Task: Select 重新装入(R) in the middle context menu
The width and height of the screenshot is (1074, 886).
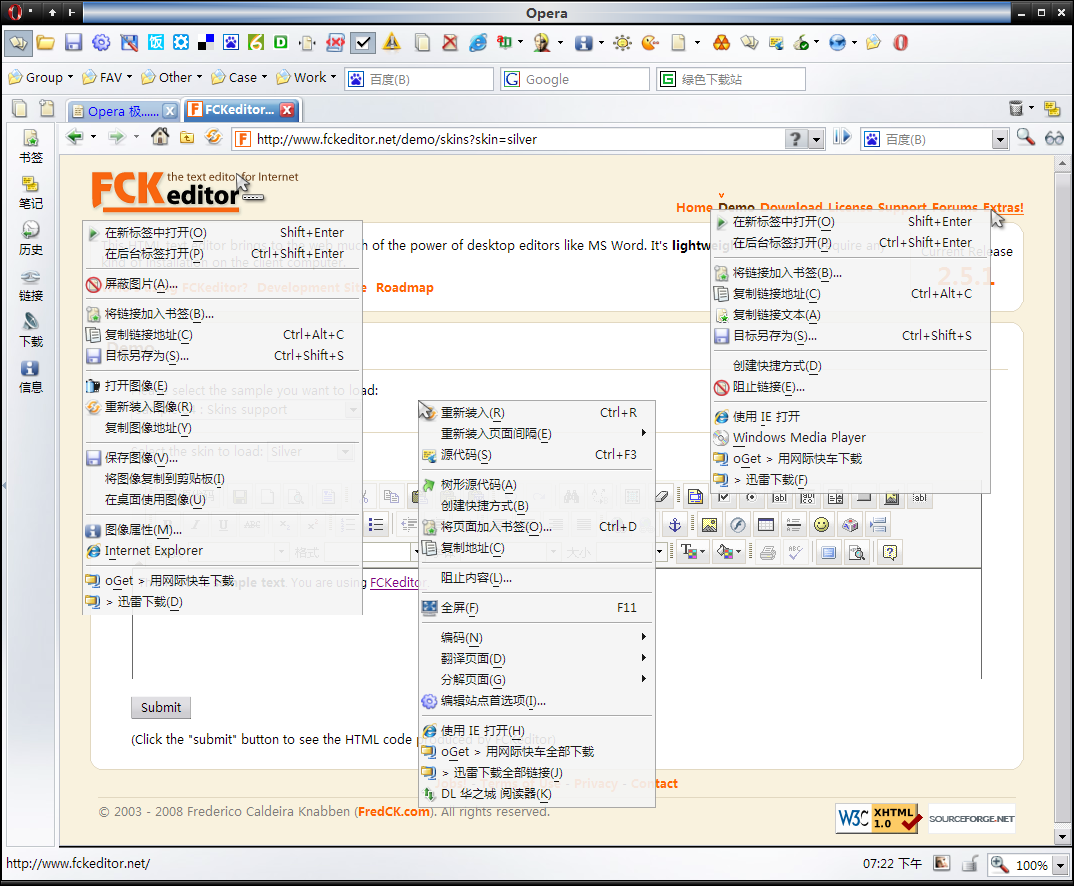Action: coord(537,413)
